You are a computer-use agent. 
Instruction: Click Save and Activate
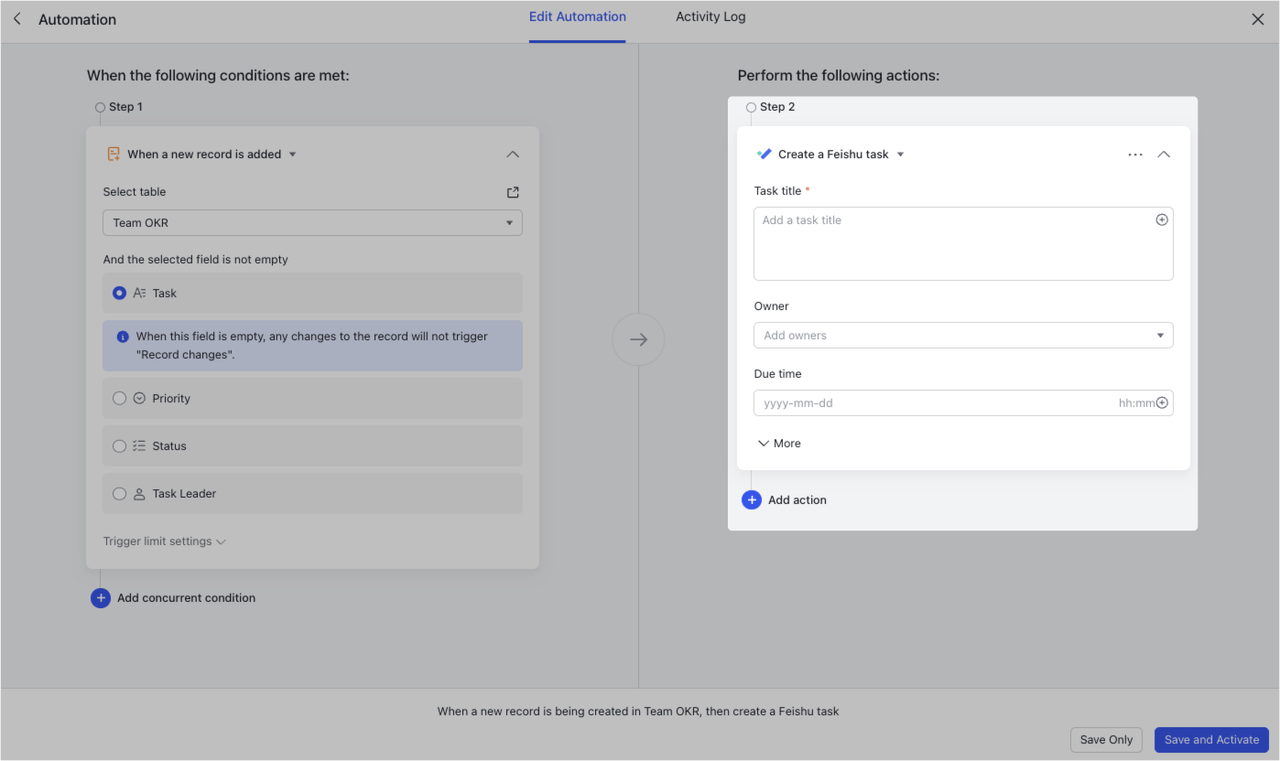(x=1212, y=740)
